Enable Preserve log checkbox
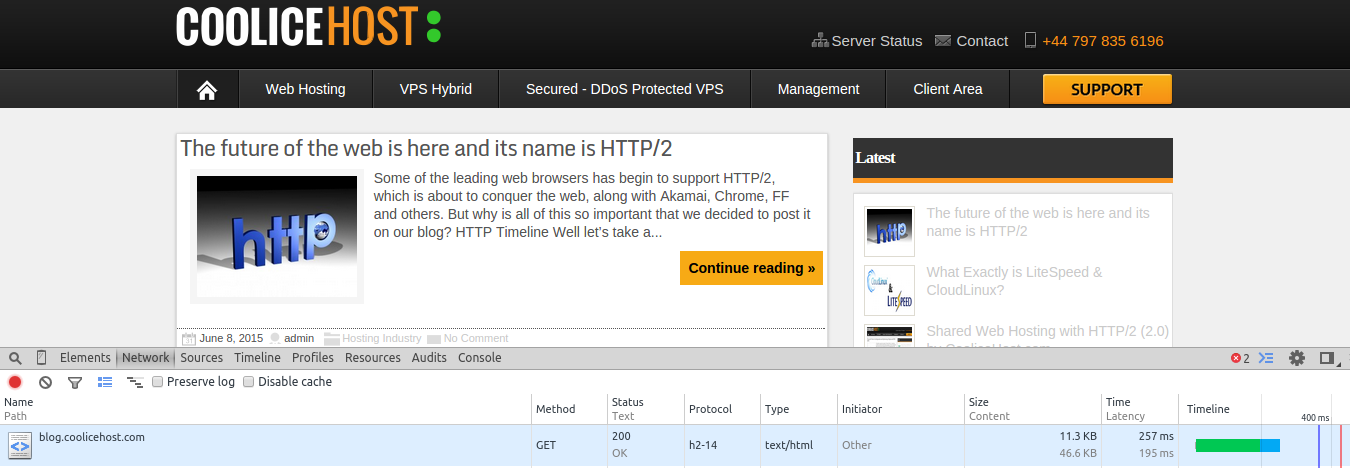The height and width of the screenshot is (468, 1350). click(x=158, y=382)
